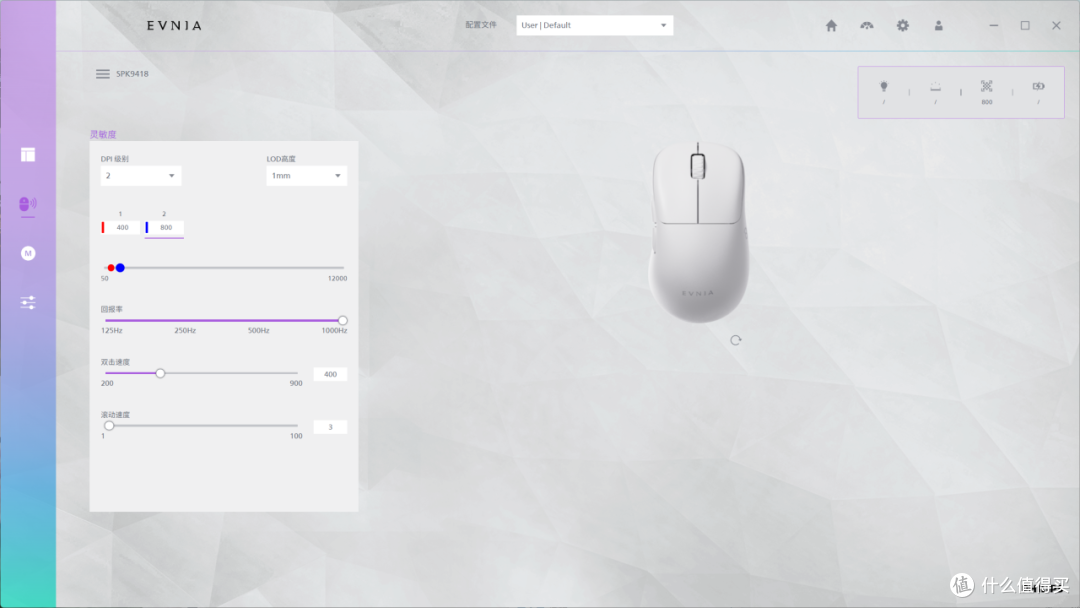Open the headset support icon
1080x608 pixels.
pyautogui.click(x=866, y=25)
